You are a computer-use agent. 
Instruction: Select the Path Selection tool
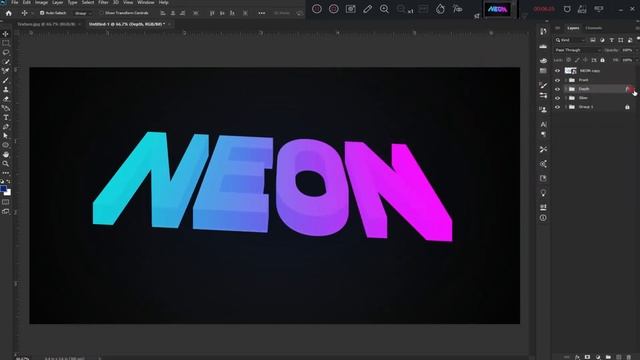[6, 136]
